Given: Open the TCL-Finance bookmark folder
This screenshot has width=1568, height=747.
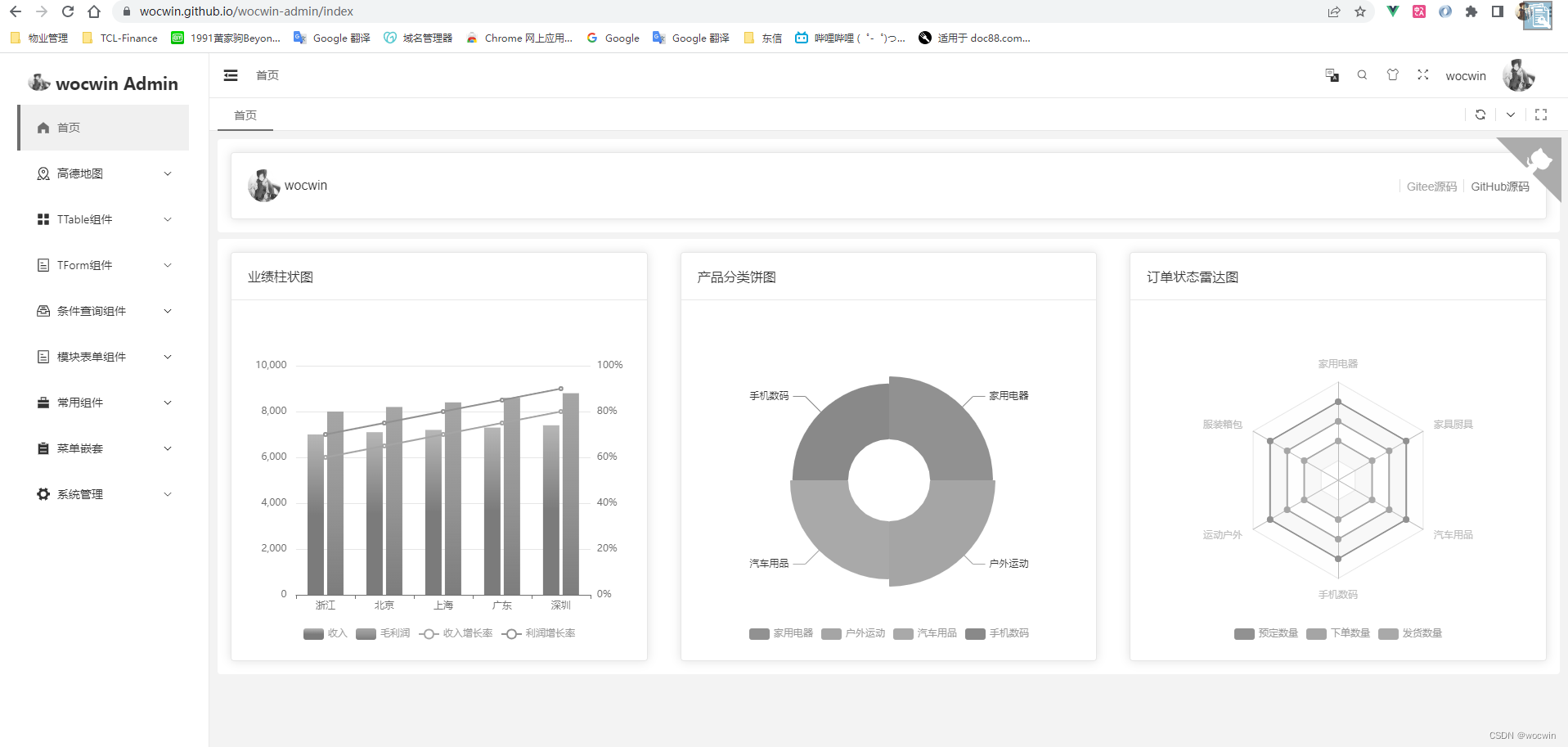Looking at the screenshot, I should pos(119,38).
